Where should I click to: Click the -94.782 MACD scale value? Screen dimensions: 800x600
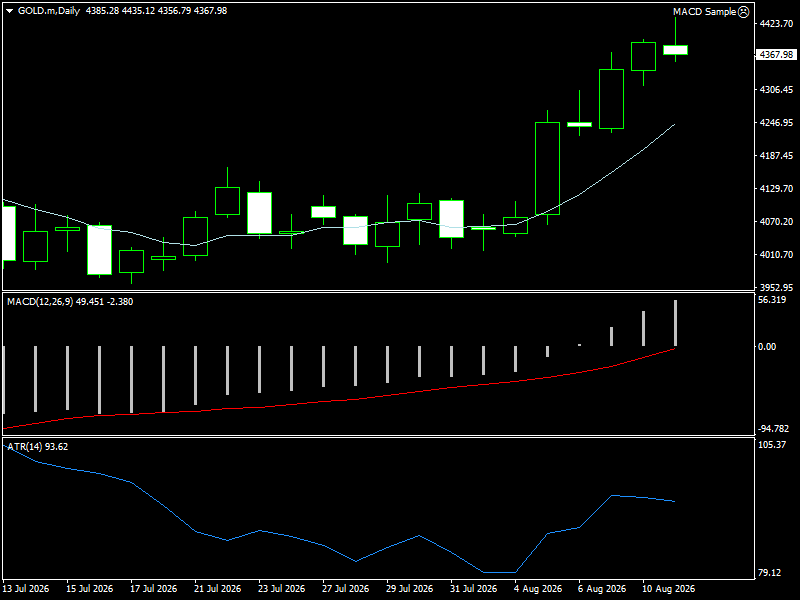click(x=773, y=429)
